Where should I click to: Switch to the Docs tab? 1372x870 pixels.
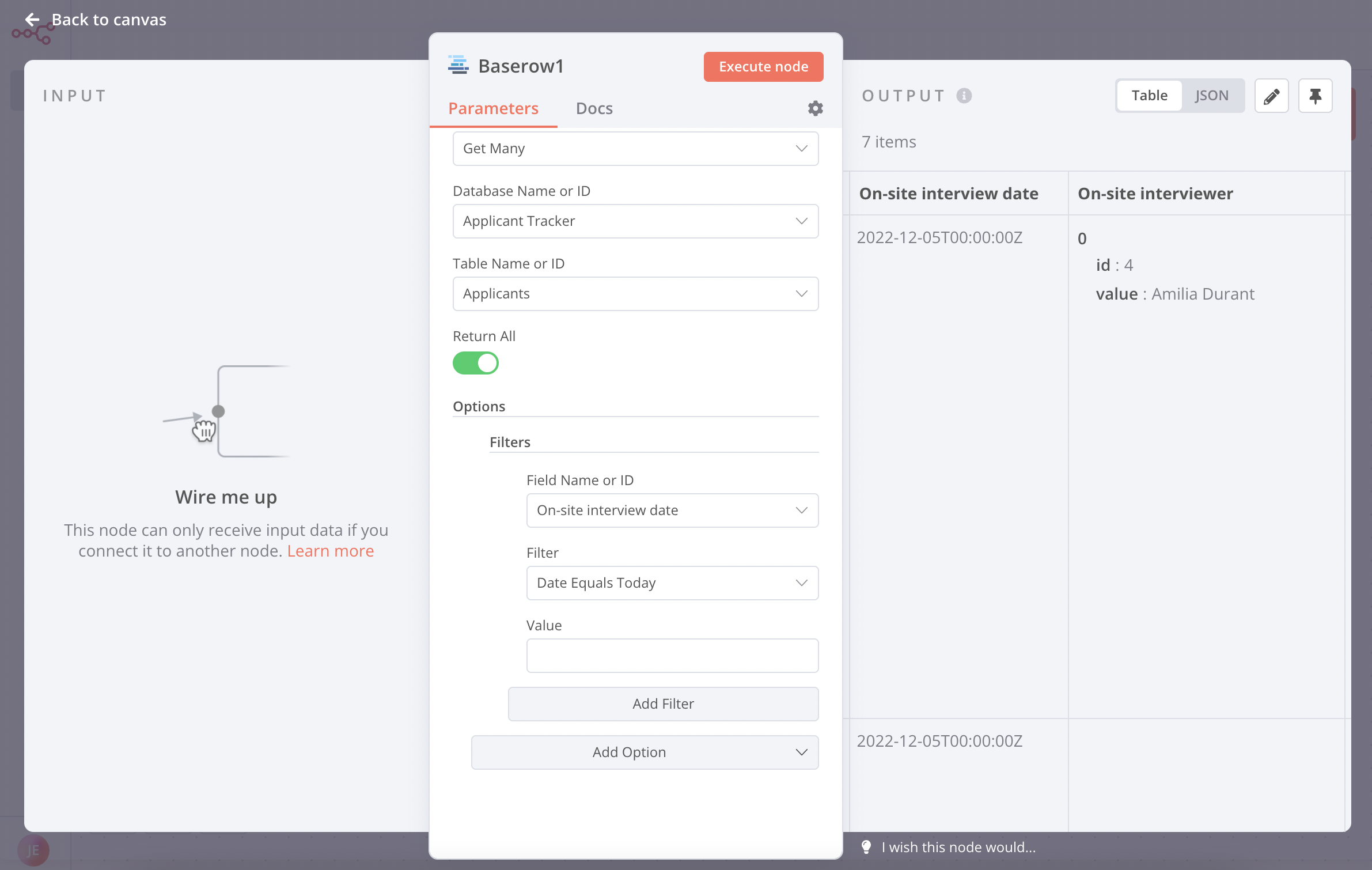point(594,108)
